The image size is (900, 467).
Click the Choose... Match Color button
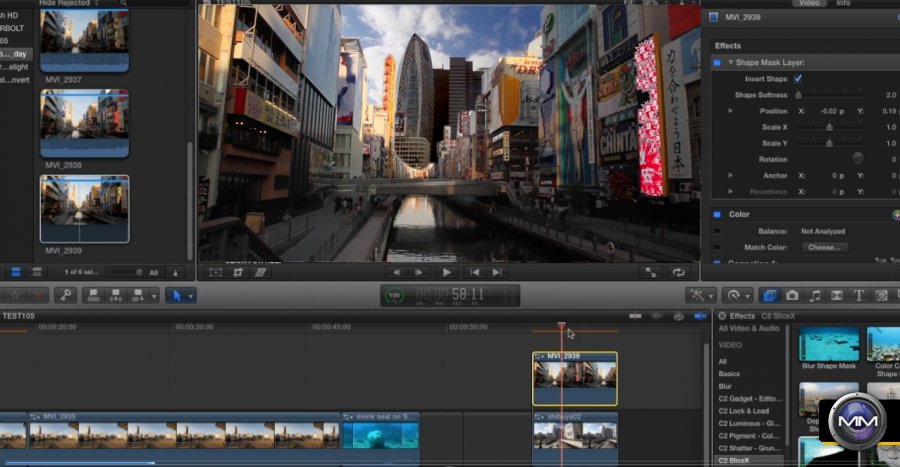(824, 247)
